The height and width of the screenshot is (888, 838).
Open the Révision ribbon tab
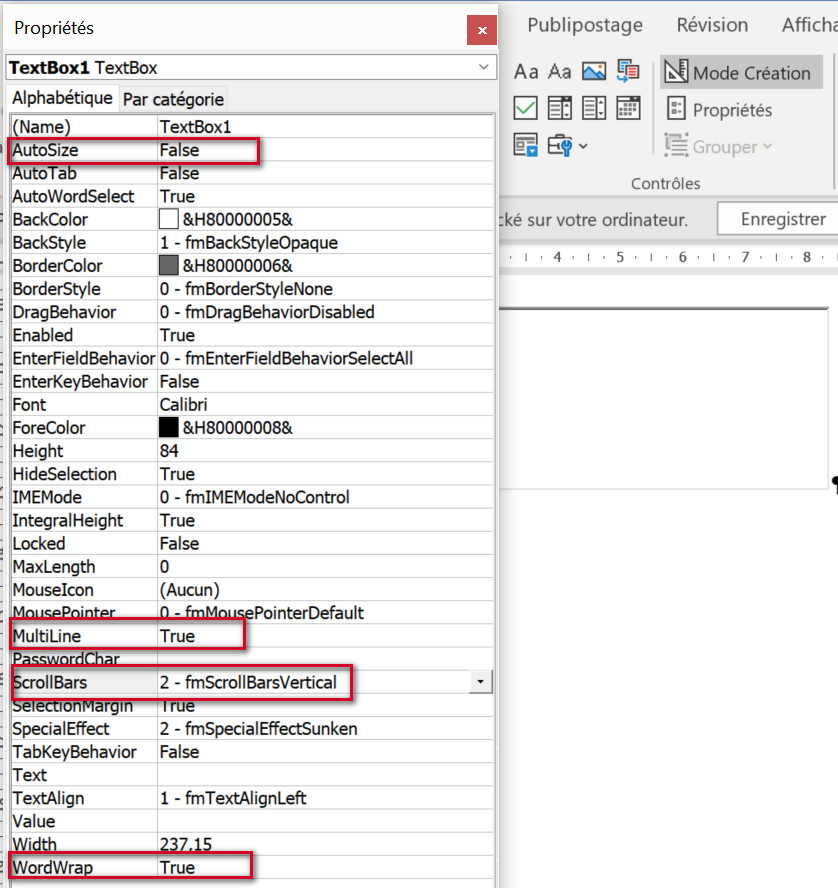pyautogui.click(x=712, y=25)
